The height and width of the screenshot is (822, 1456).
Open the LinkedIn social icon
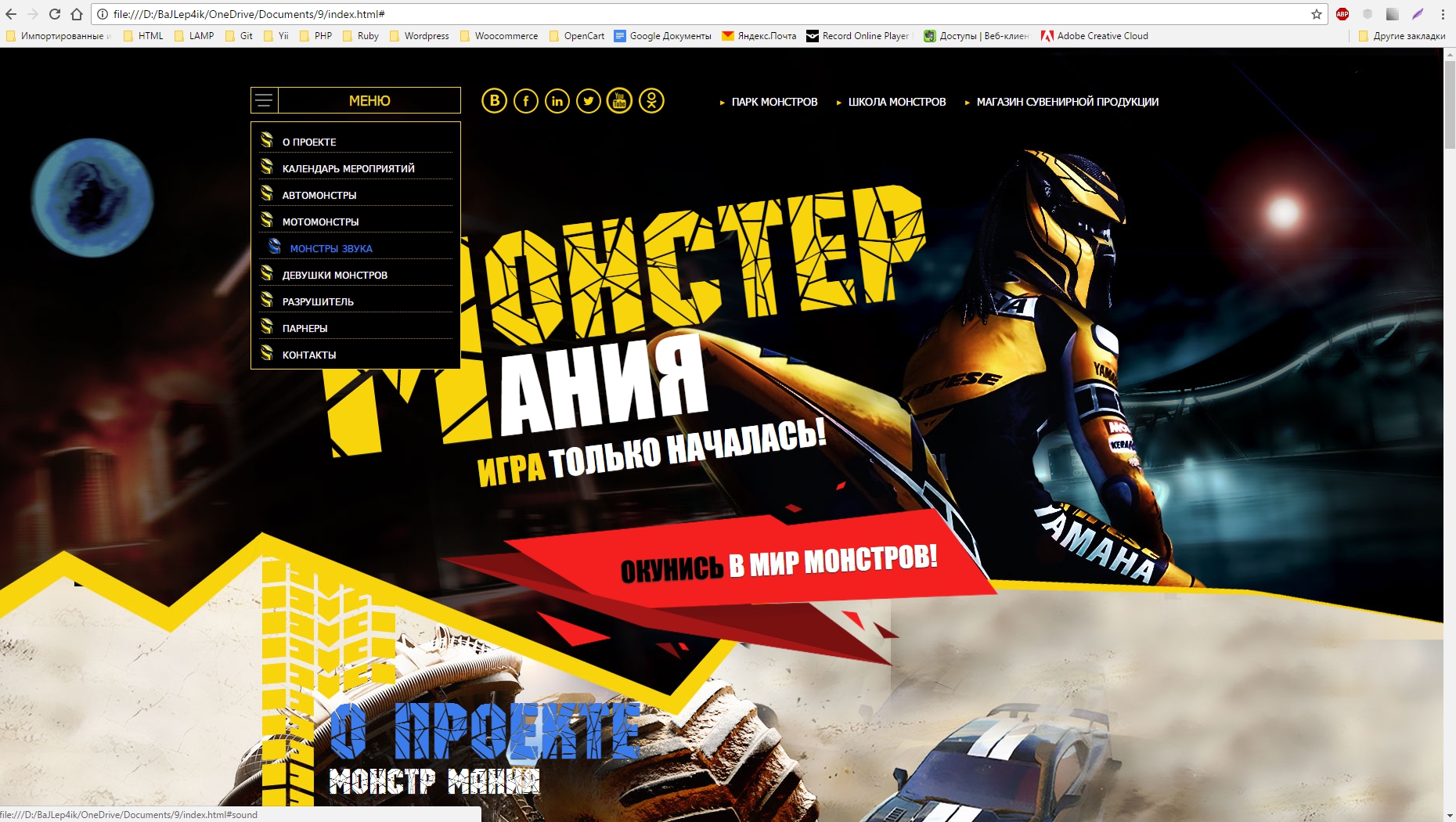coord(557,101)
